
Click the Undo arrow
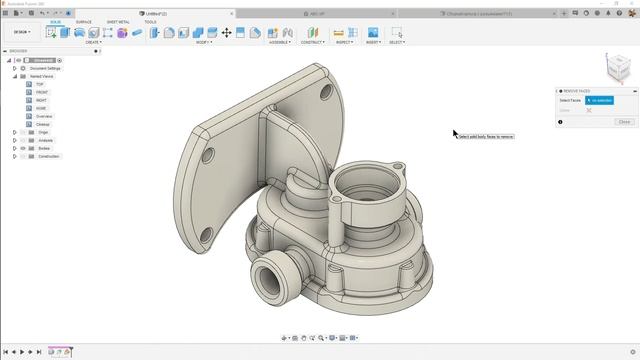42,13
